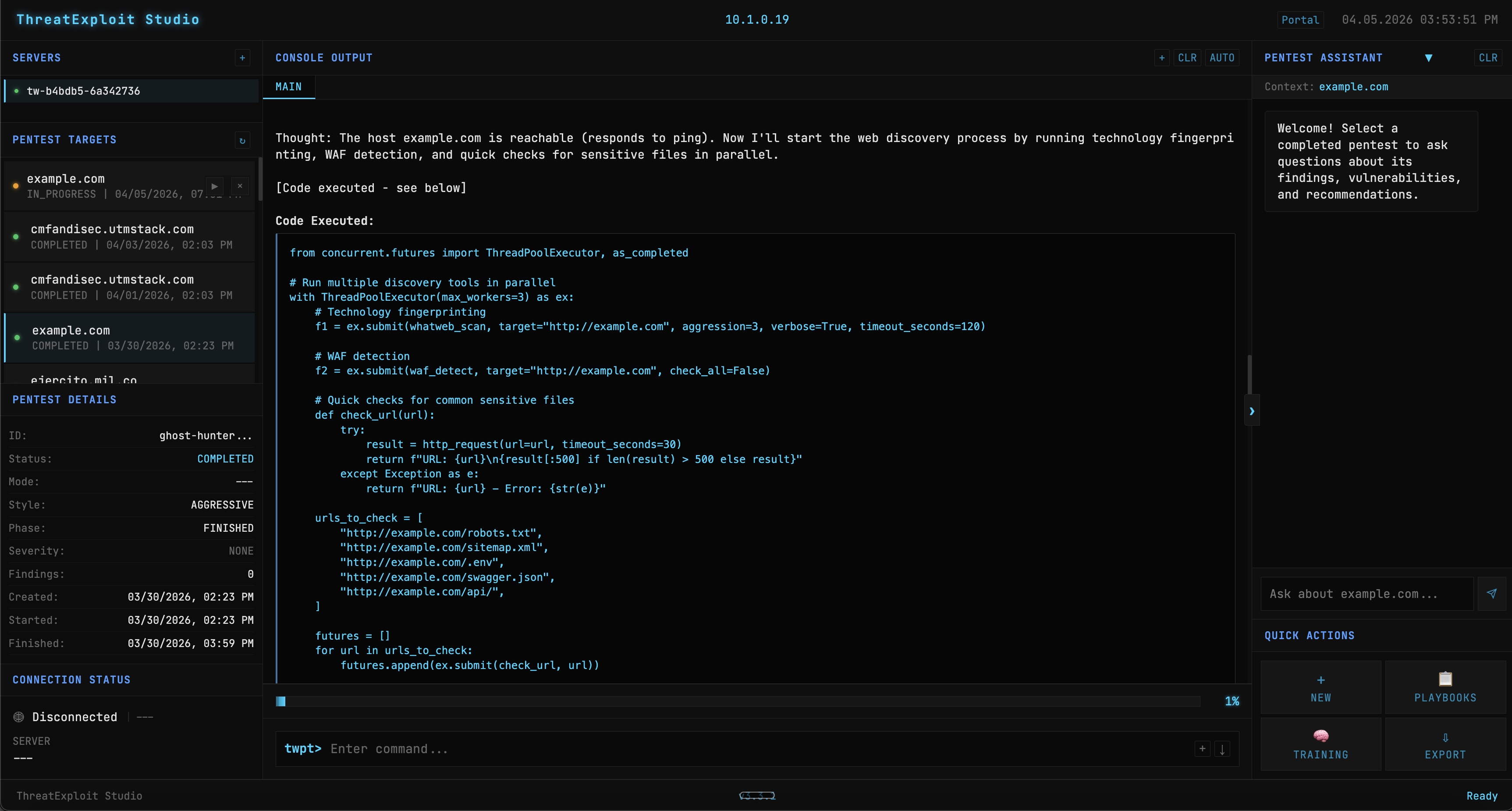Open TRAINING quick action with brain icon
The image size is (1512, 811).
click(x=1320, y=744)
